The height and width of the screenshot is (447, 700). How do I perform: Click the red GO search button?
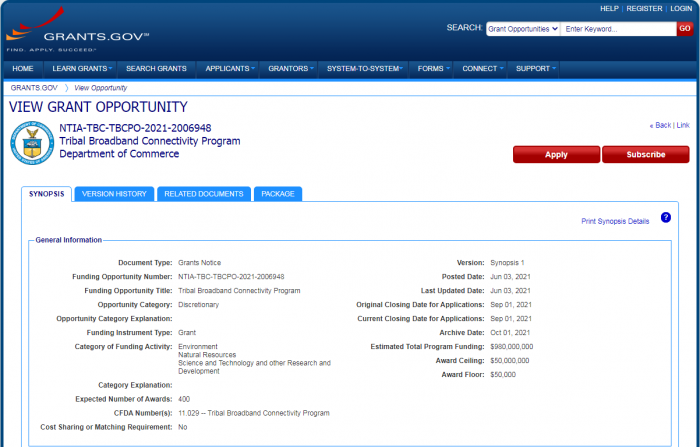[685, 29]
